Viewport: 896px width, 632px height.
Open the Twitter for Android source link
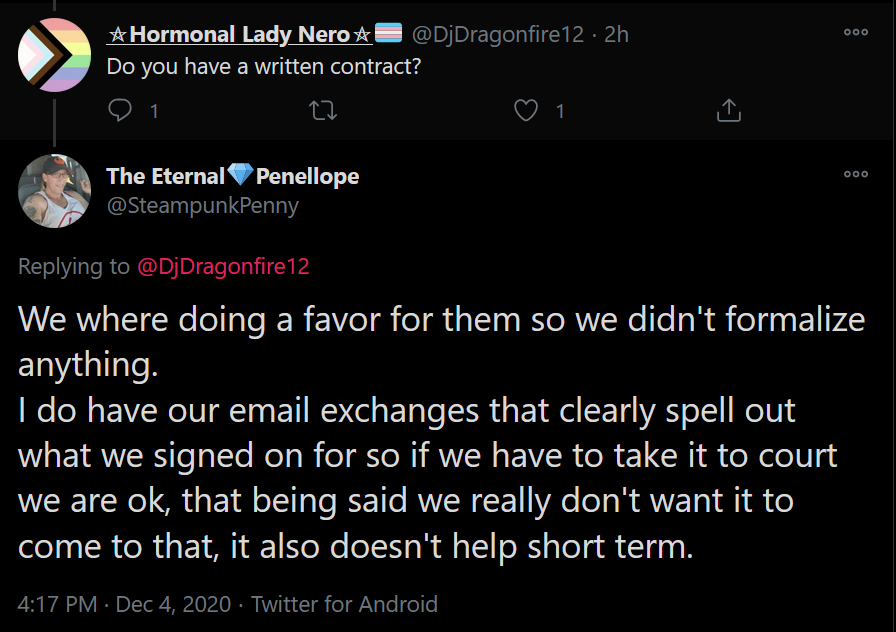pos(345,604)
